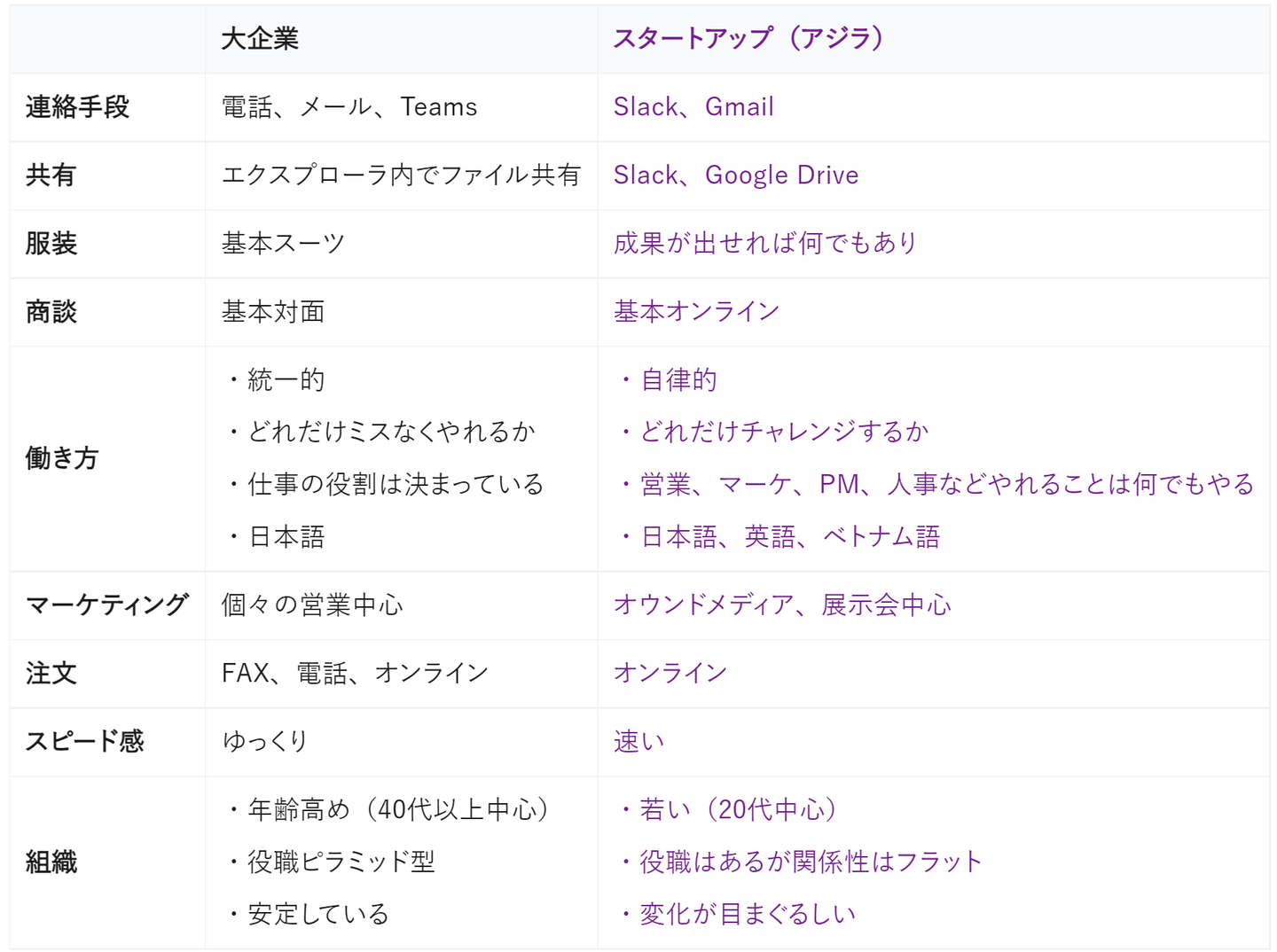Click the FAX、電話、オンライン cell
The height and width of the screenshot is (952, 1277).
[355, 674]
